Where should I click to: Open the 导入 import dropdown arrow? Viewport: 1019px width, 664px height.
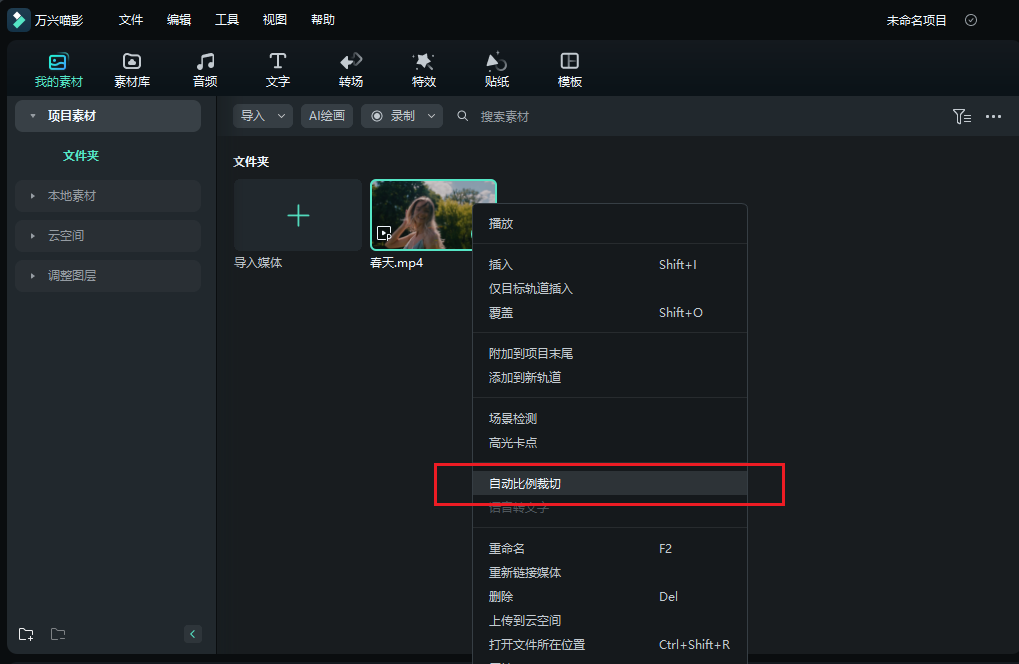coord(282,116)
